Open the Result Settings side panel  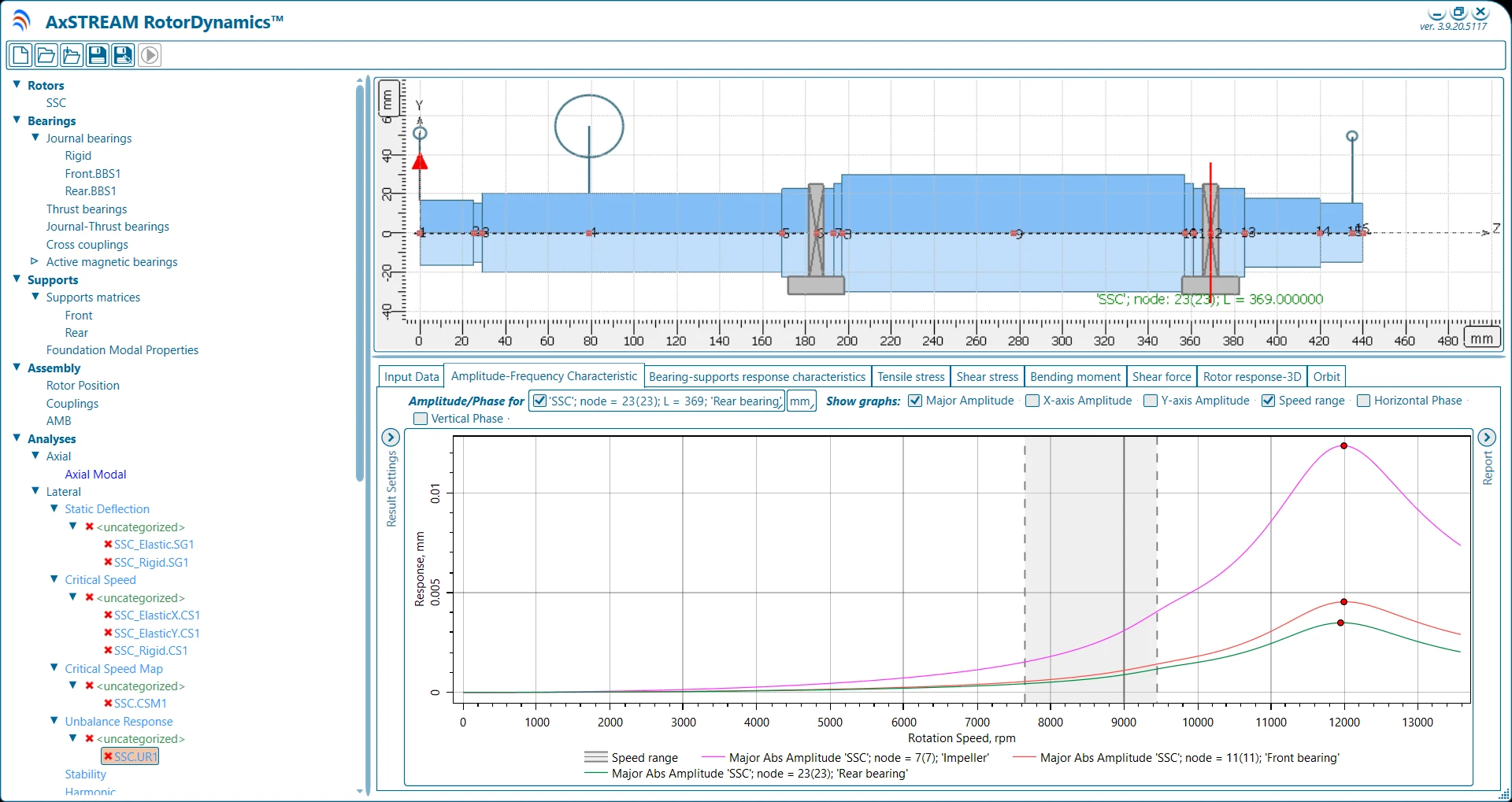click(x=391, y=438)
